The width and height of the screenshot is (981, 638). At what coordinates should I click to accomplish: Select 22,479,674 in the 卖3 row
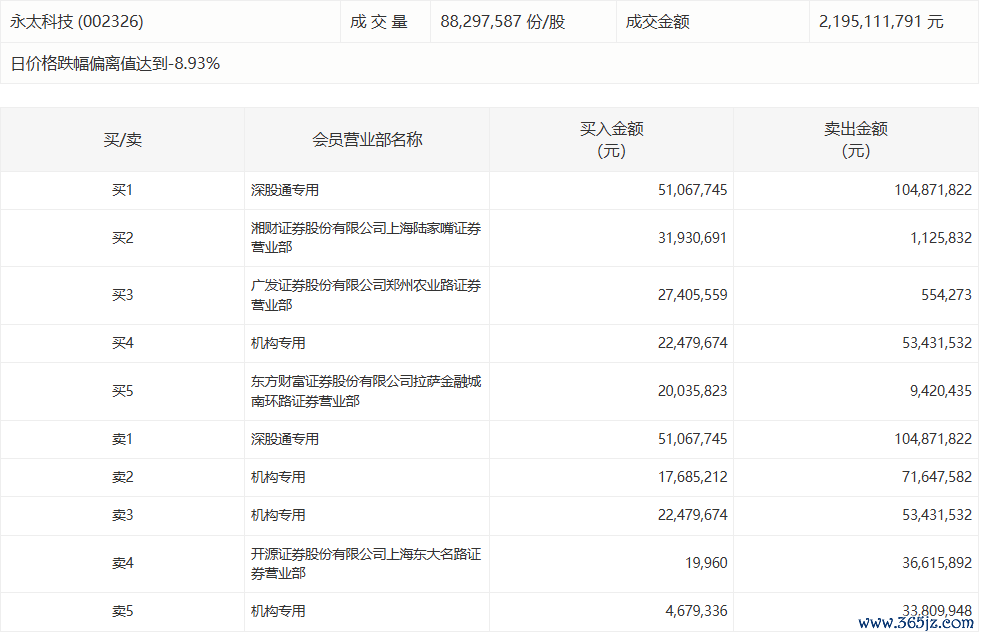click(x=693, y=516)
